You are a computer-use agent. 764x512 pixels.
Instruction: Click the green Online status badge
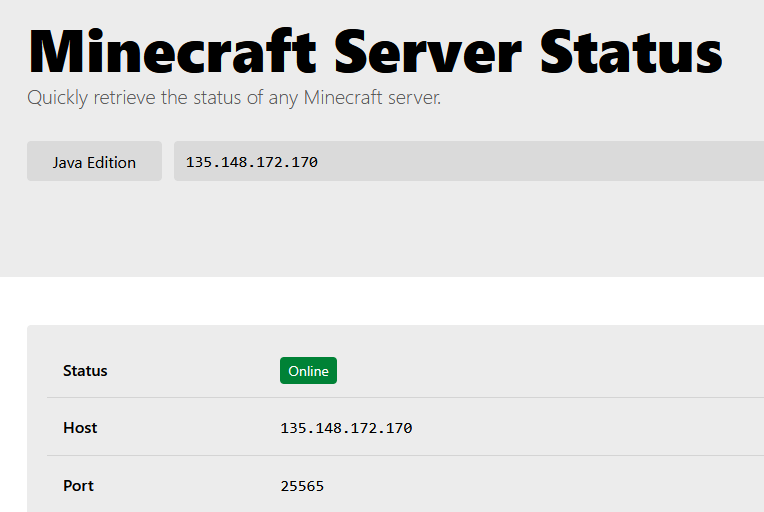pyautogui.click(x=308, y=371)
